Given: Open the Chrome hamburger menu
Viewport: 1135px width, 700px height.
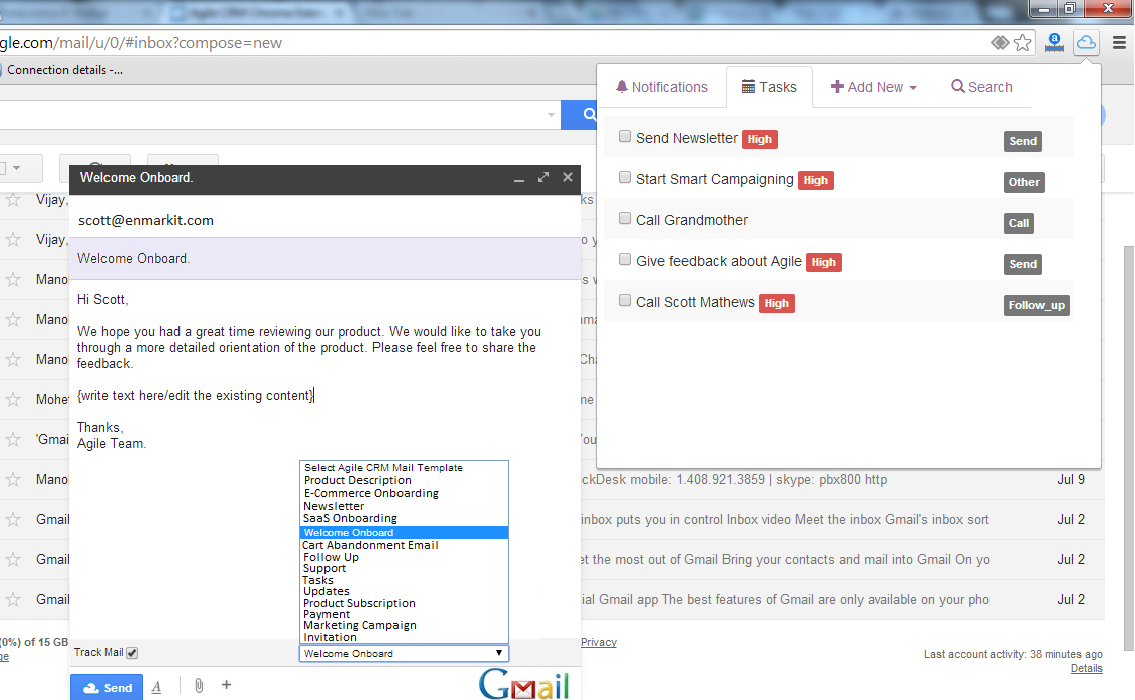Looking at the screenshot, I should [x=1119, y=43].
